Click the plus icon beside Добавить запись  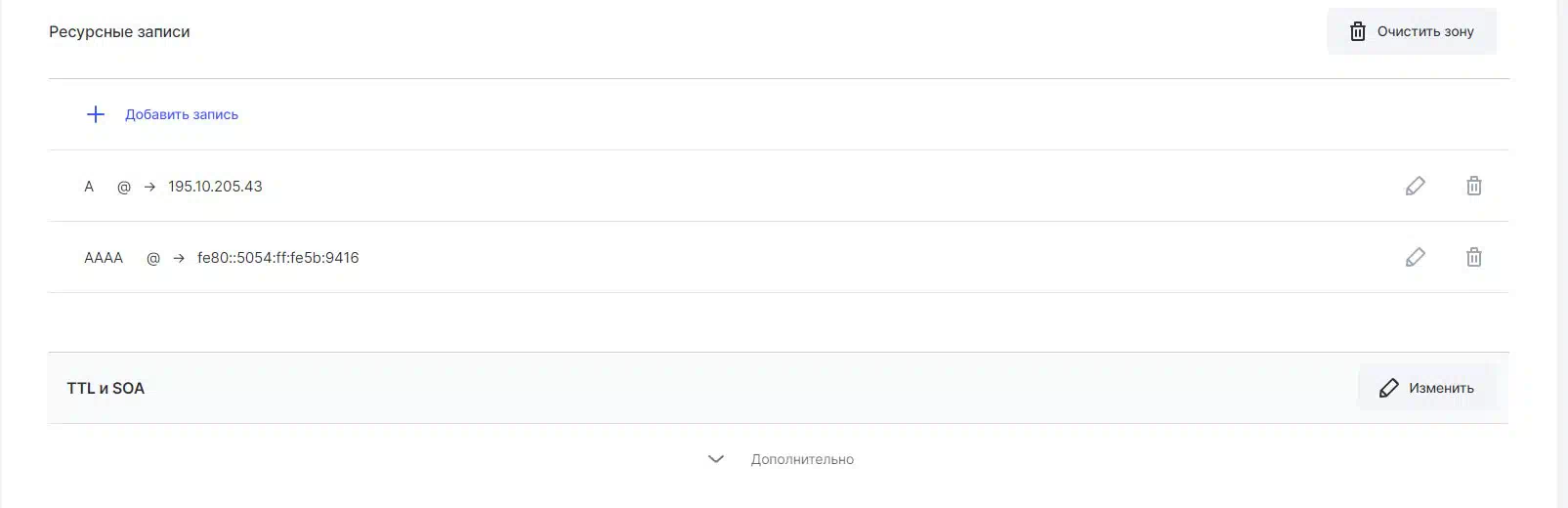point(96,114)
